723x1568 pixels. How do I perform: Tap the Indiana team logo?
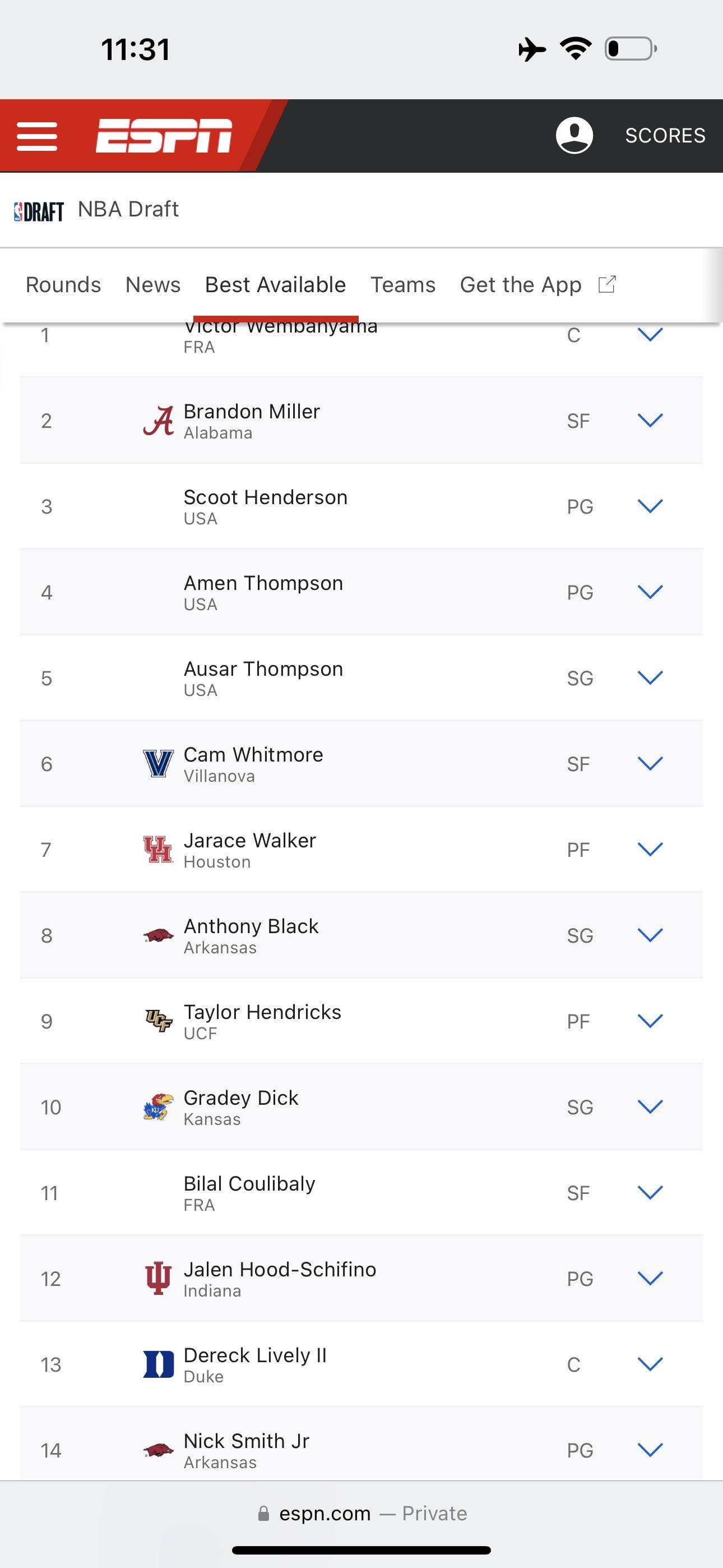pos(158,1278)
